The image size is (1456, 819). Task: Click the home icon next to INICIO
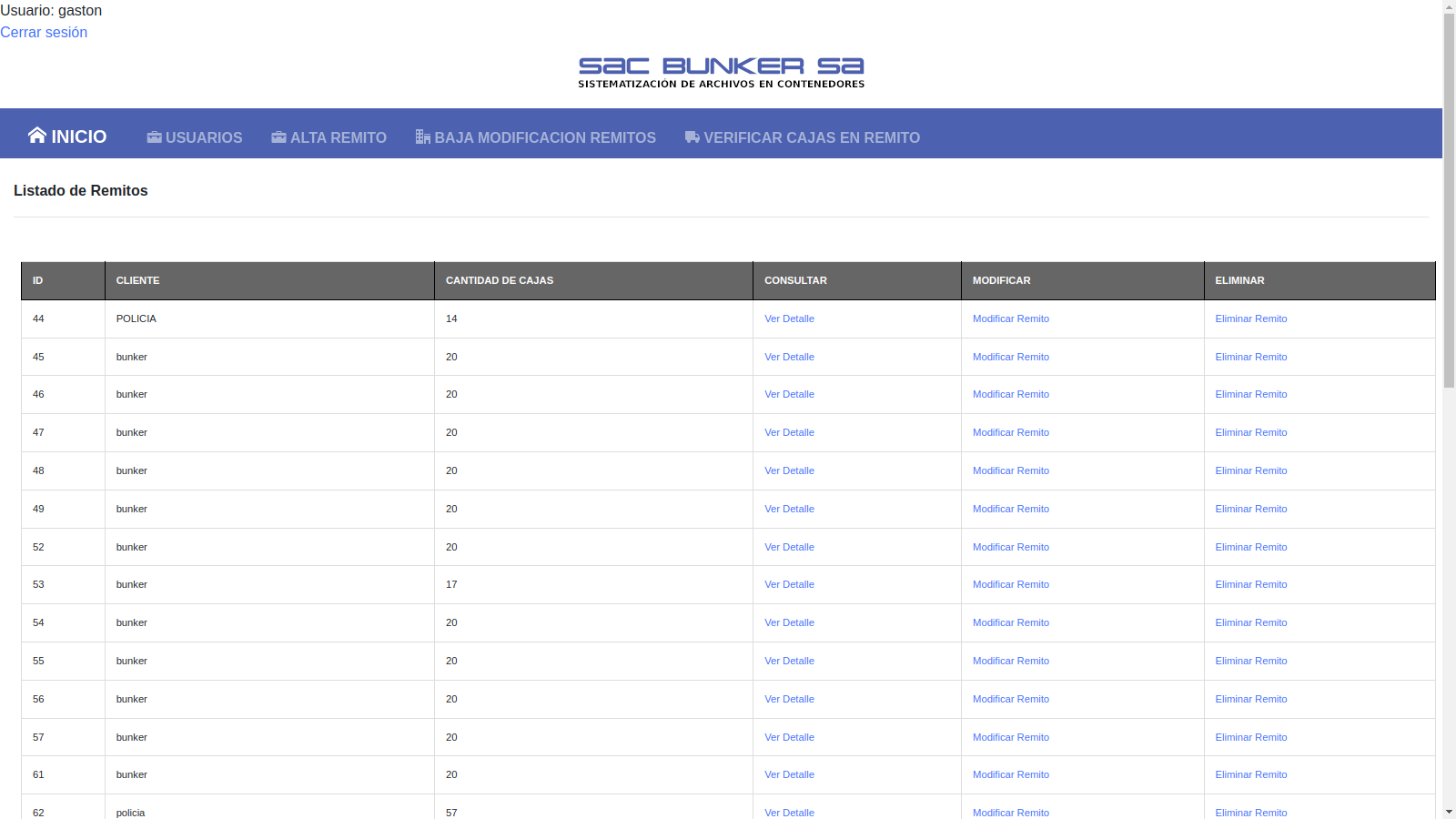pos(36,136)
